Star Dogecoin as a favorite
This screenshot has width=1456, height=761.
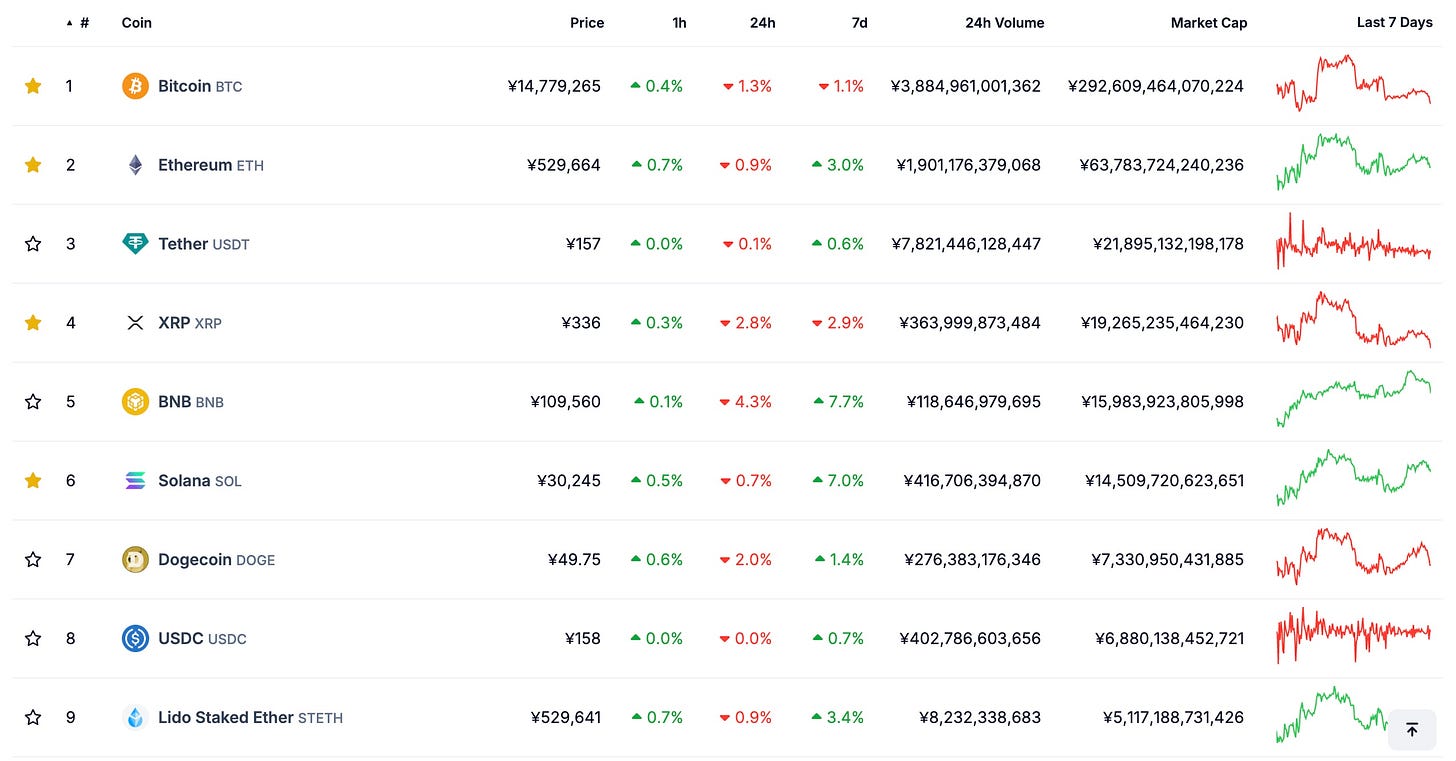point(33,560)
